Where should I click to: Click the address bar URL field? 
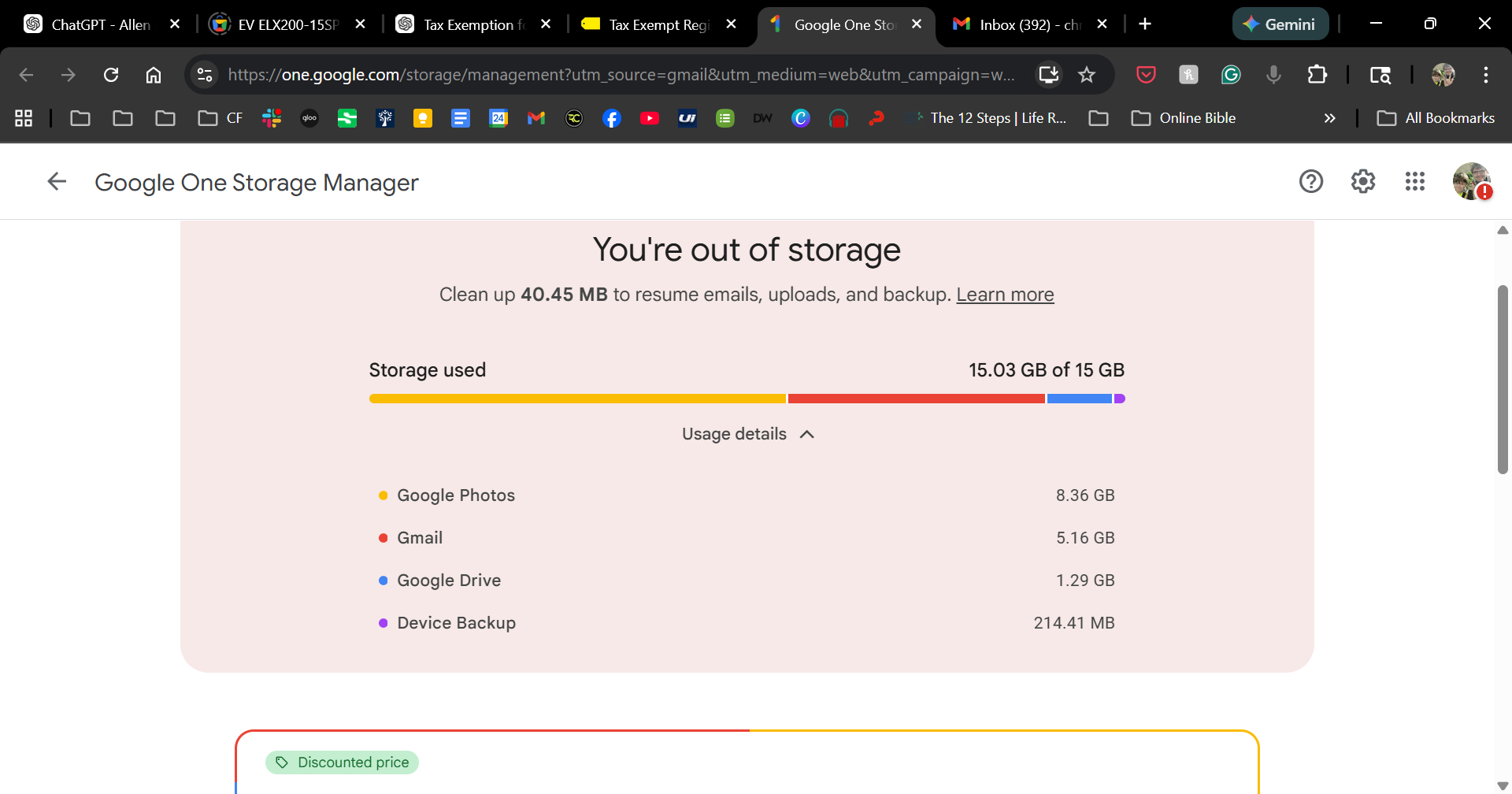click(x=621, y=75)
